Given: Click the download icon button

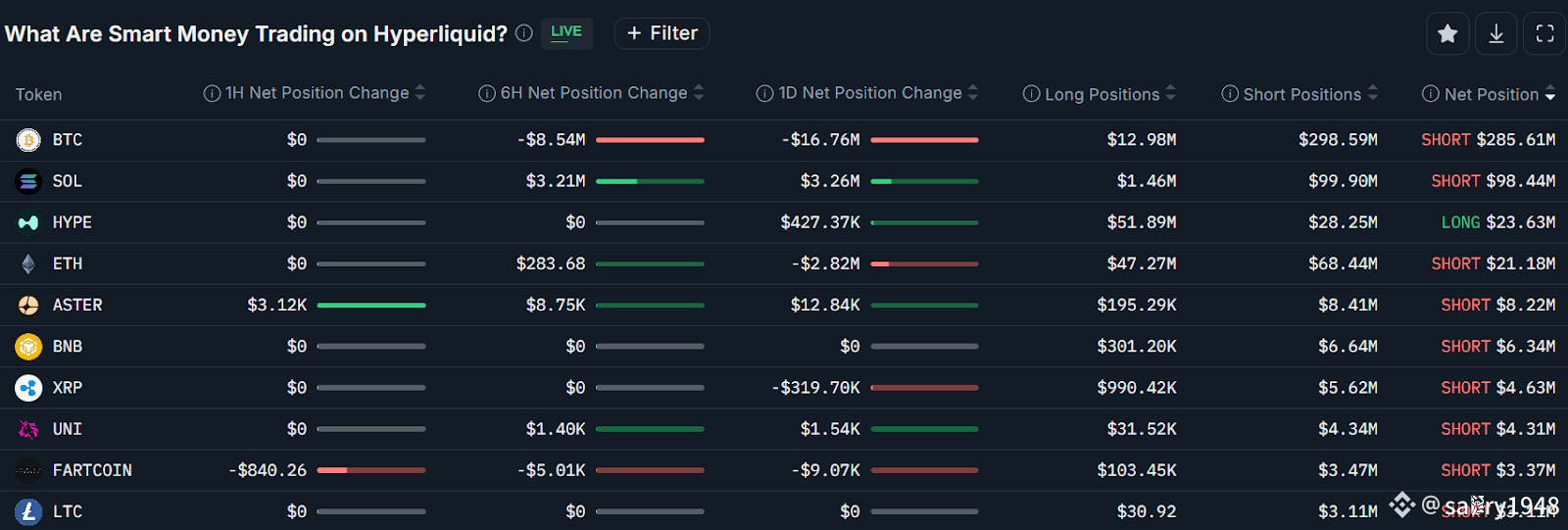Looking at the screenshot, I should tap(1496, 34).
